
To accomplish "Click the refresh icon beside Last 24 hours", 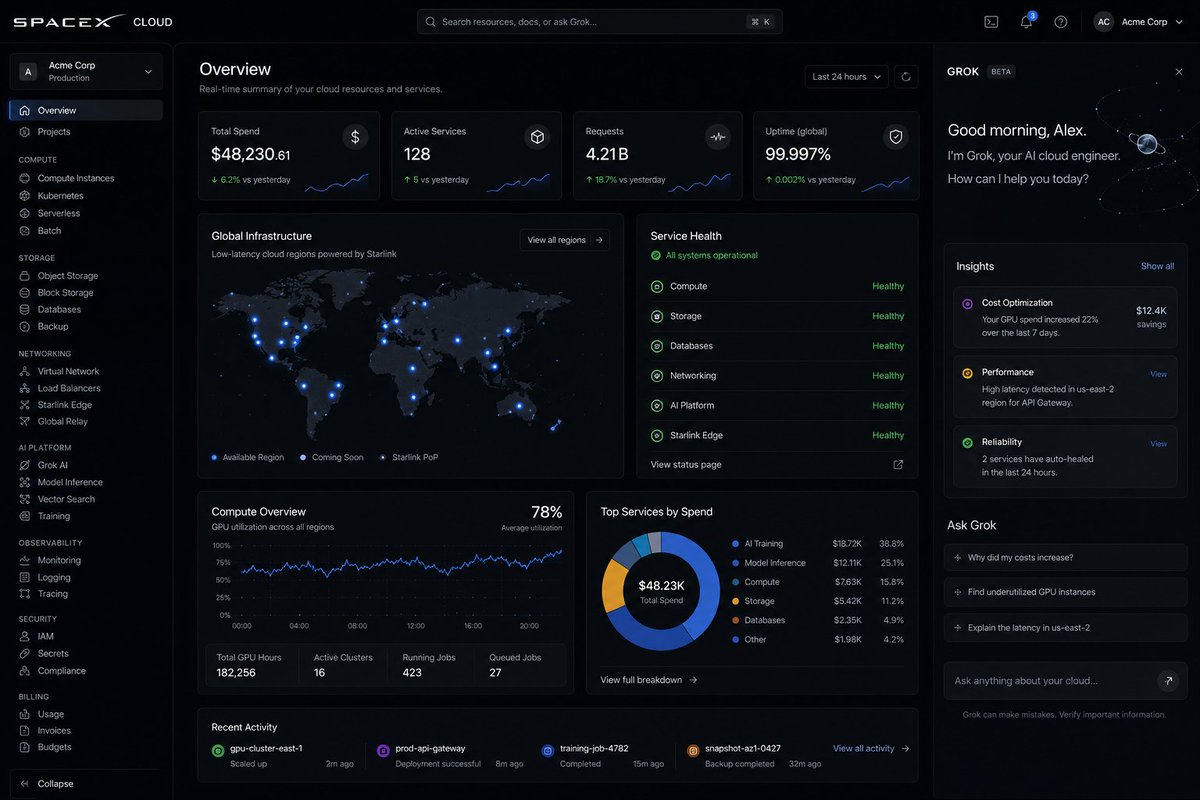I will 906,77.
